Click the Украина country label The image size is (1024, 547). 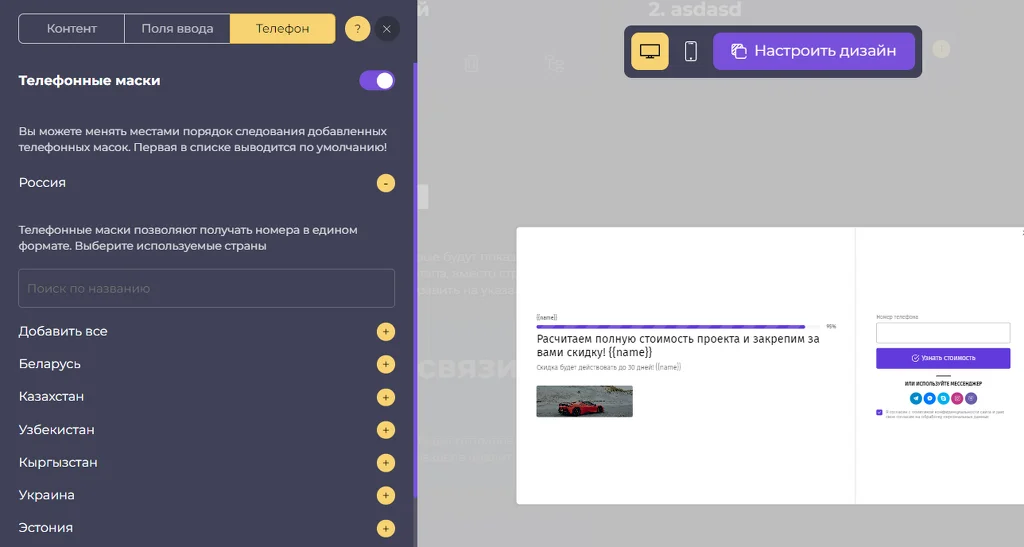coord(46,495)
